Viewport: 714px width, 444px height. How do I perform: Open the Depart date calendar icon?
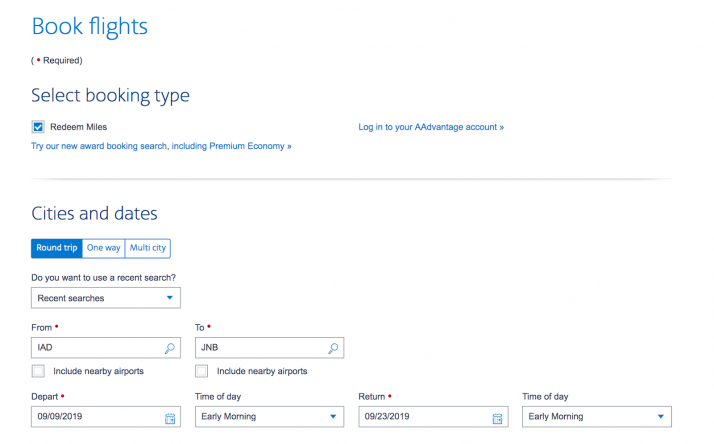170,417
